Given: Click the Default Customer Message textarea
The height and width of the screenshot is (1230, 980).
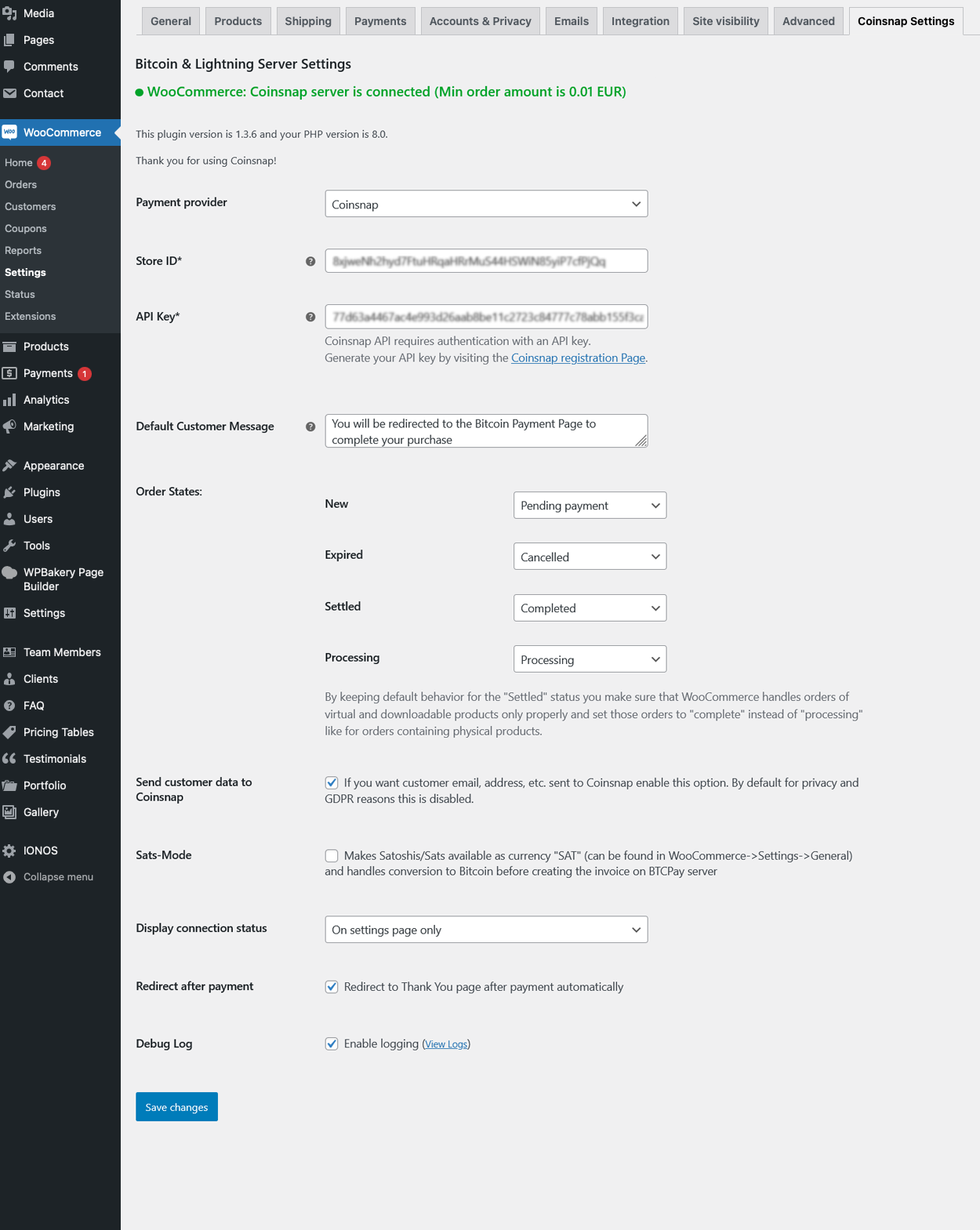Looking at the screenshot, I should coord(486,431).
